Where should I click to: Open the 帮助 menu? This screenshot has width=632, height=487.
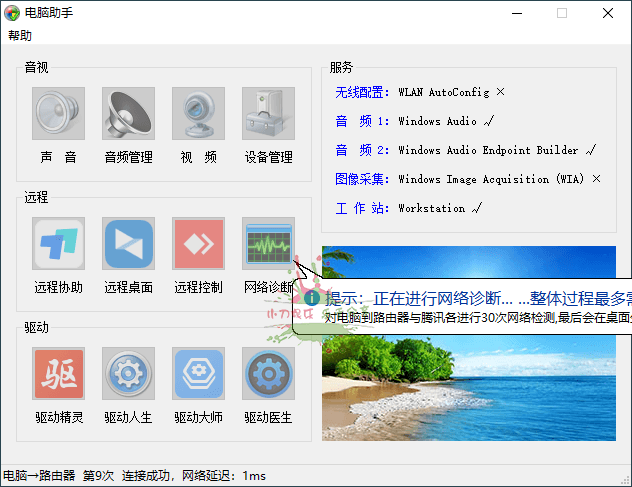coord(19,35)
